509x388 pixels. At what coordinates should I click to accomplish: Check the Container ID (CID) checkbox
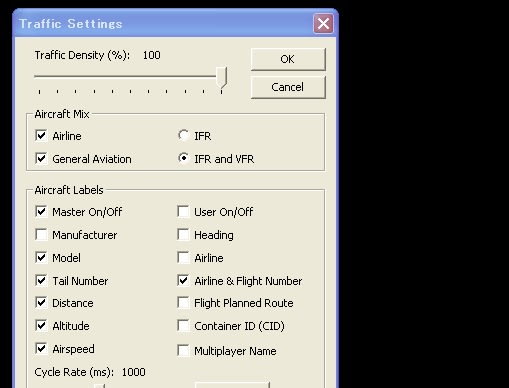tap(183, 325)
